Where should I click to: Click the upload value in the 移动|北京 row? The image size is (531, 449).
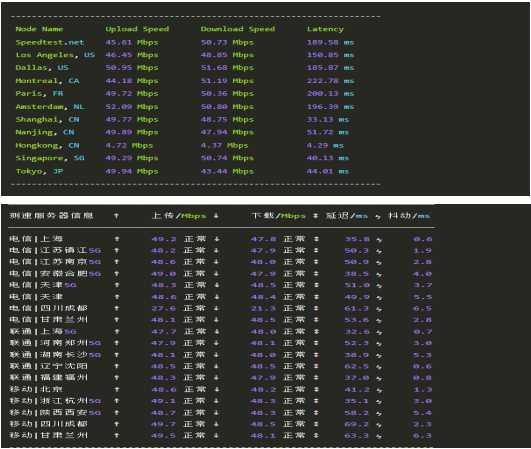(x=164, y=390)
